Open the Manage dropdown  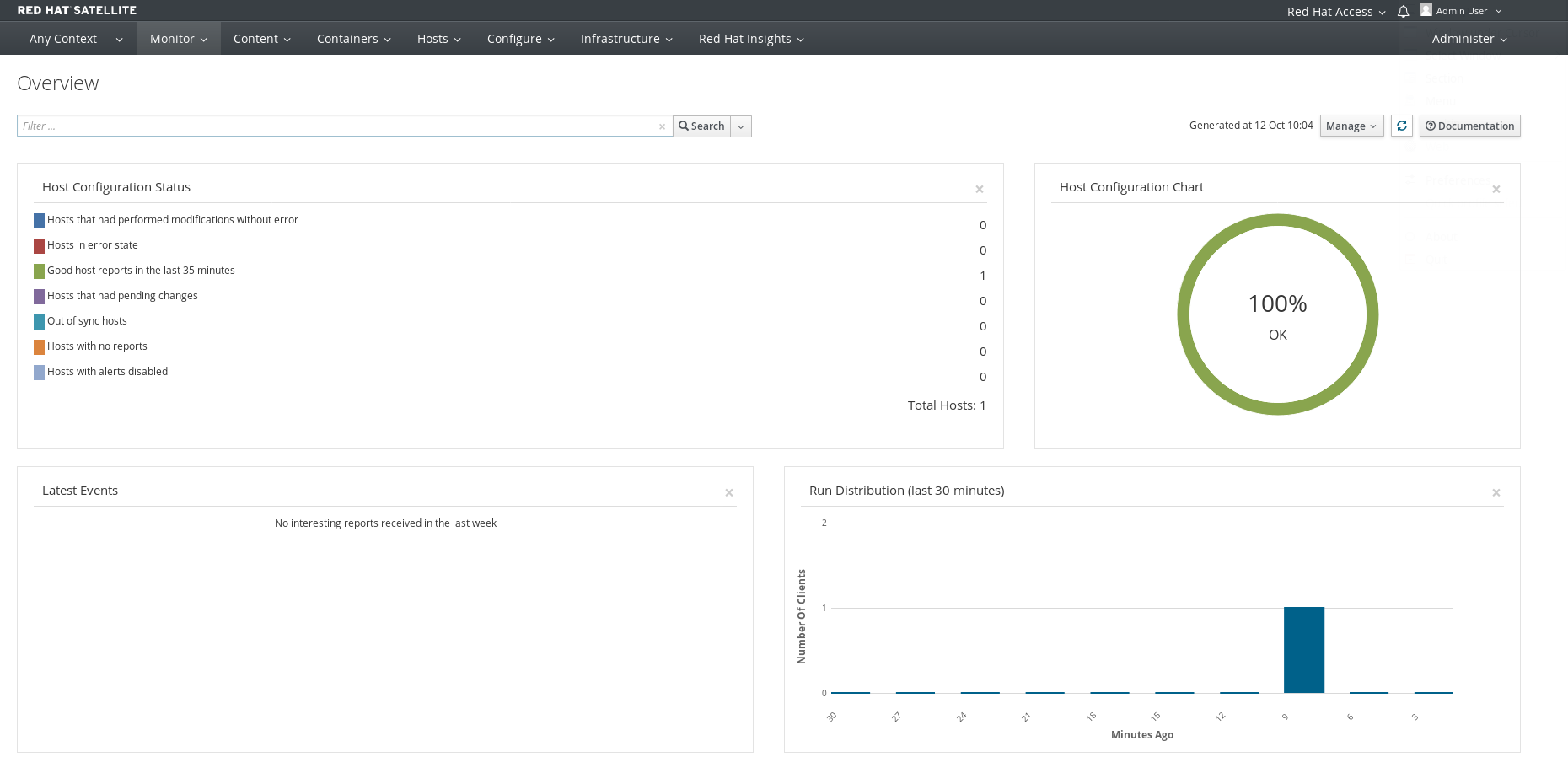point(1351,126)
